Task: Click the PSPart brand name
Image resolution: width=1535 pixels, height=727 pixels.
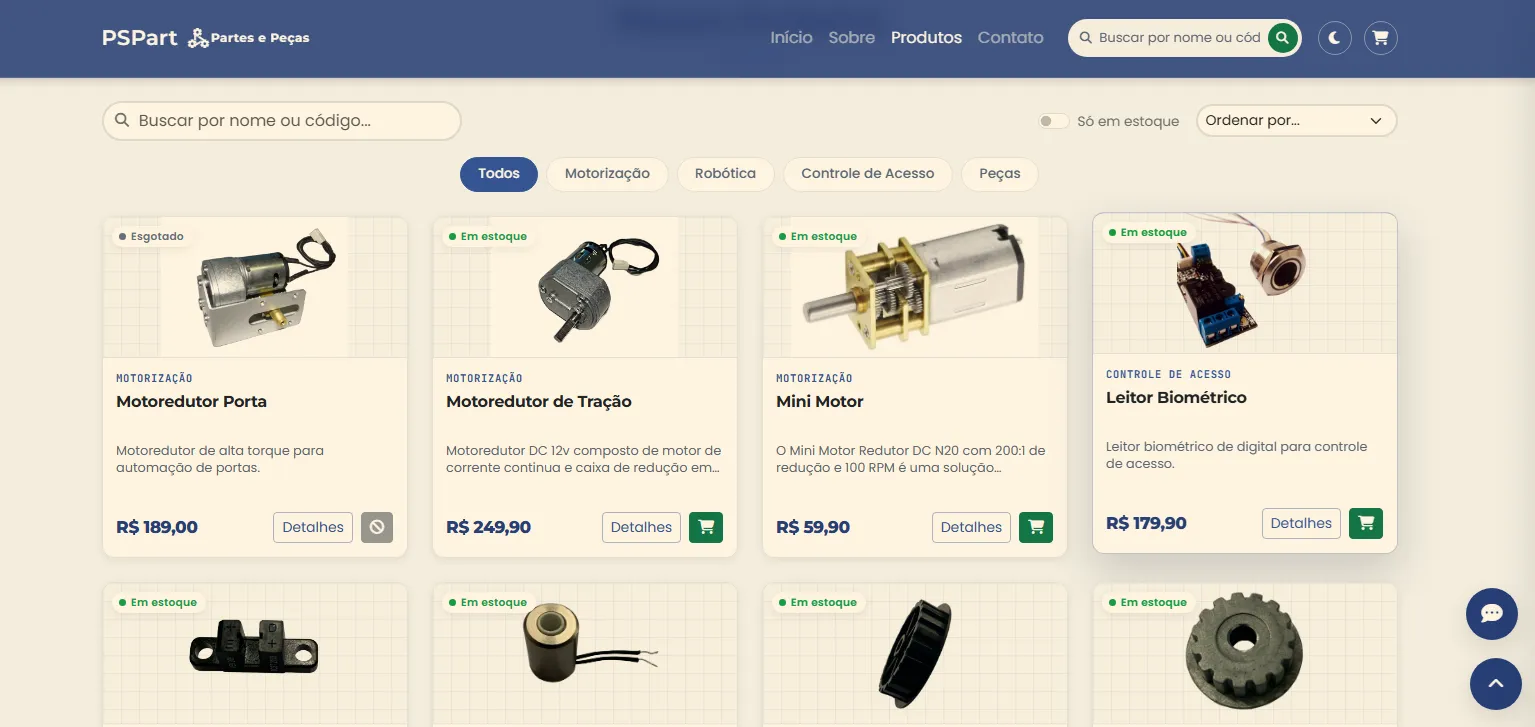Action: tap(140, 38)
